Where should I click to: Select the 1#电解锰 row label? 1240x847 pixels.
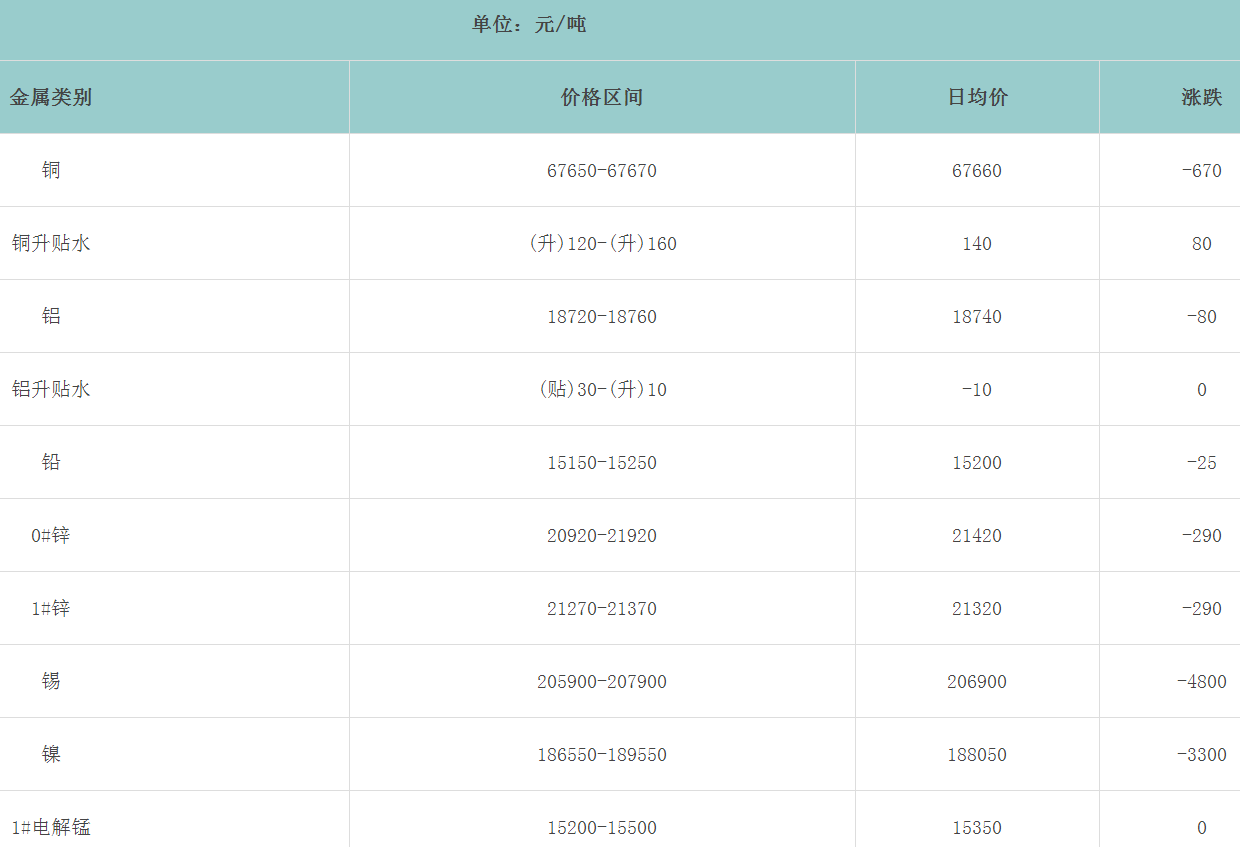pyautogui.click(x=51, y=827)
